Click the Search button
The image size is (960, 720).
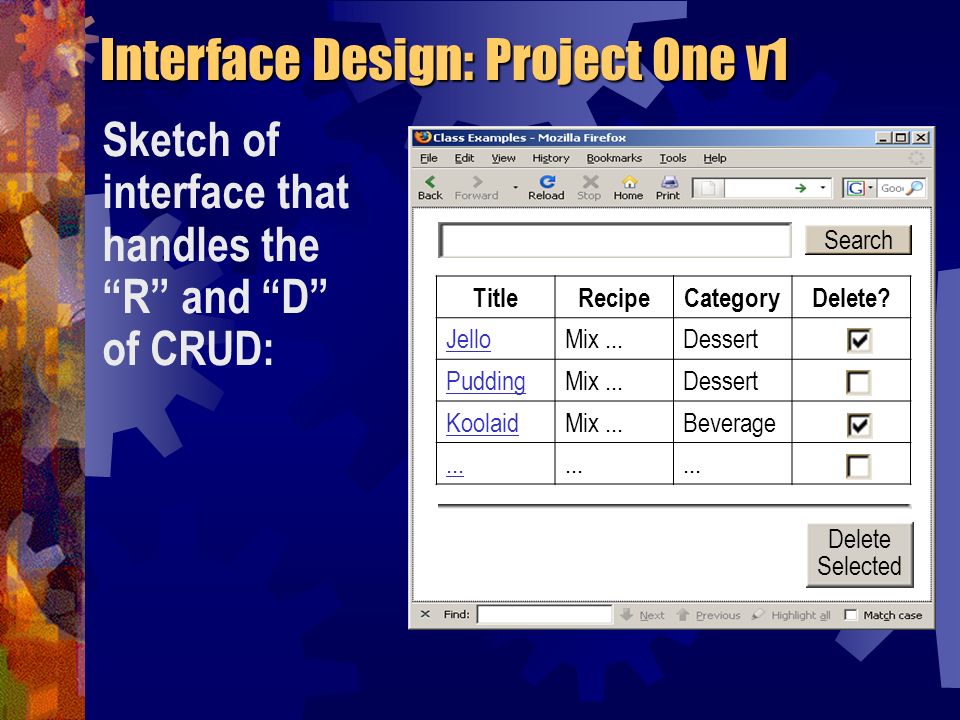858,240
